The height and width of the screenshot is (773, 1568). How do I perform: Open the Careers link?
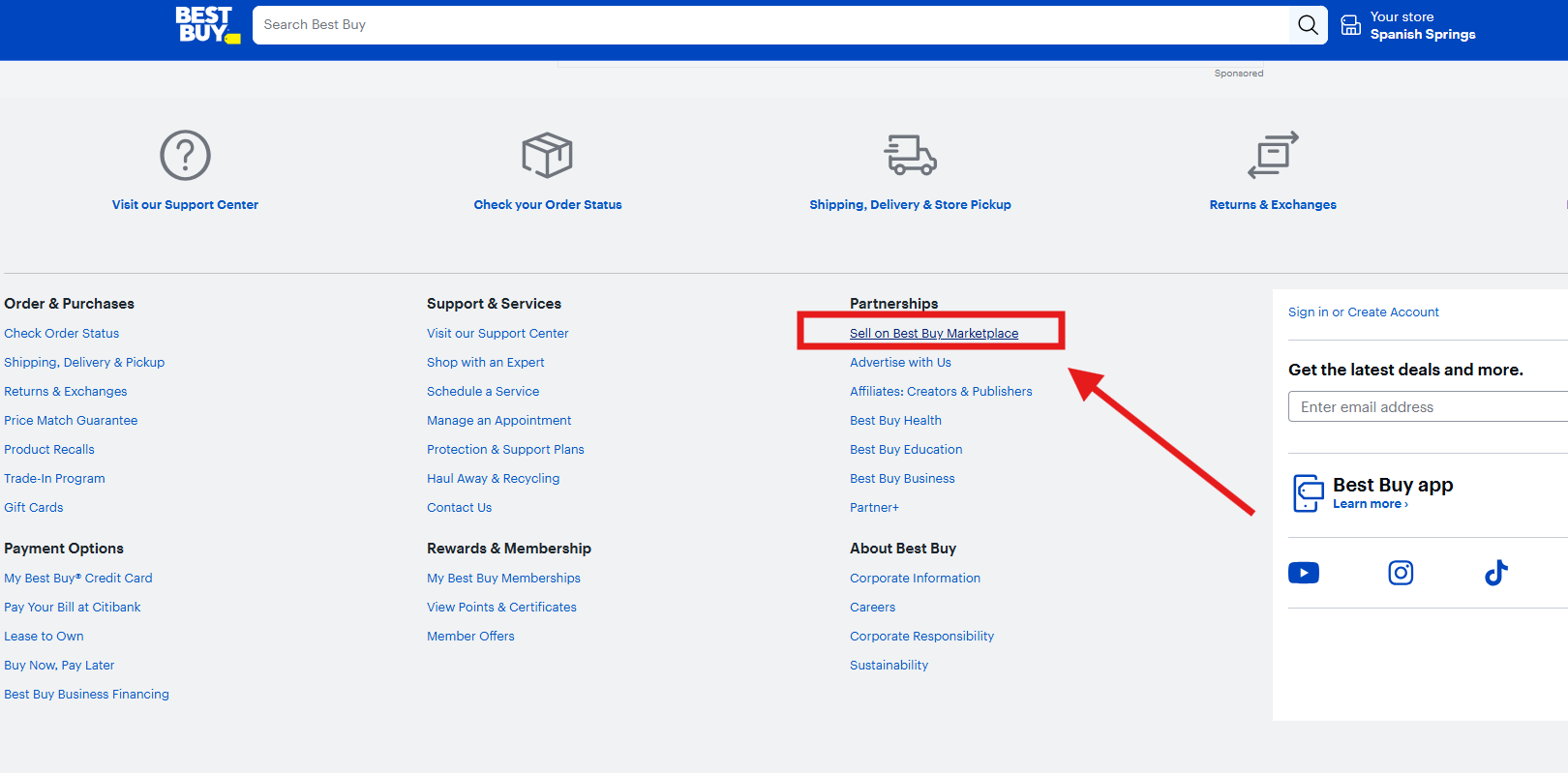872,607
